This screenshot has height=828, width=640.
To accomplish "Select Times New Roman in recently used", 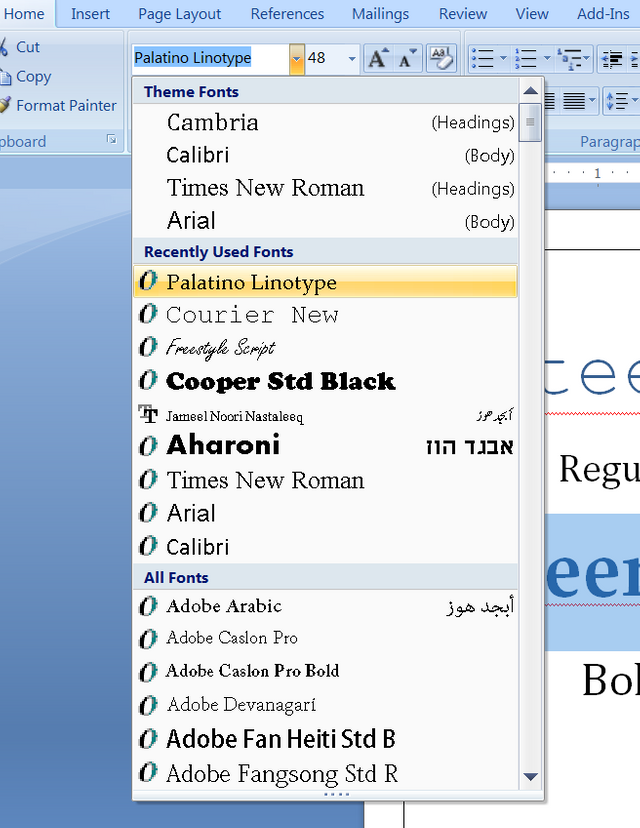I will pos(325,480).
